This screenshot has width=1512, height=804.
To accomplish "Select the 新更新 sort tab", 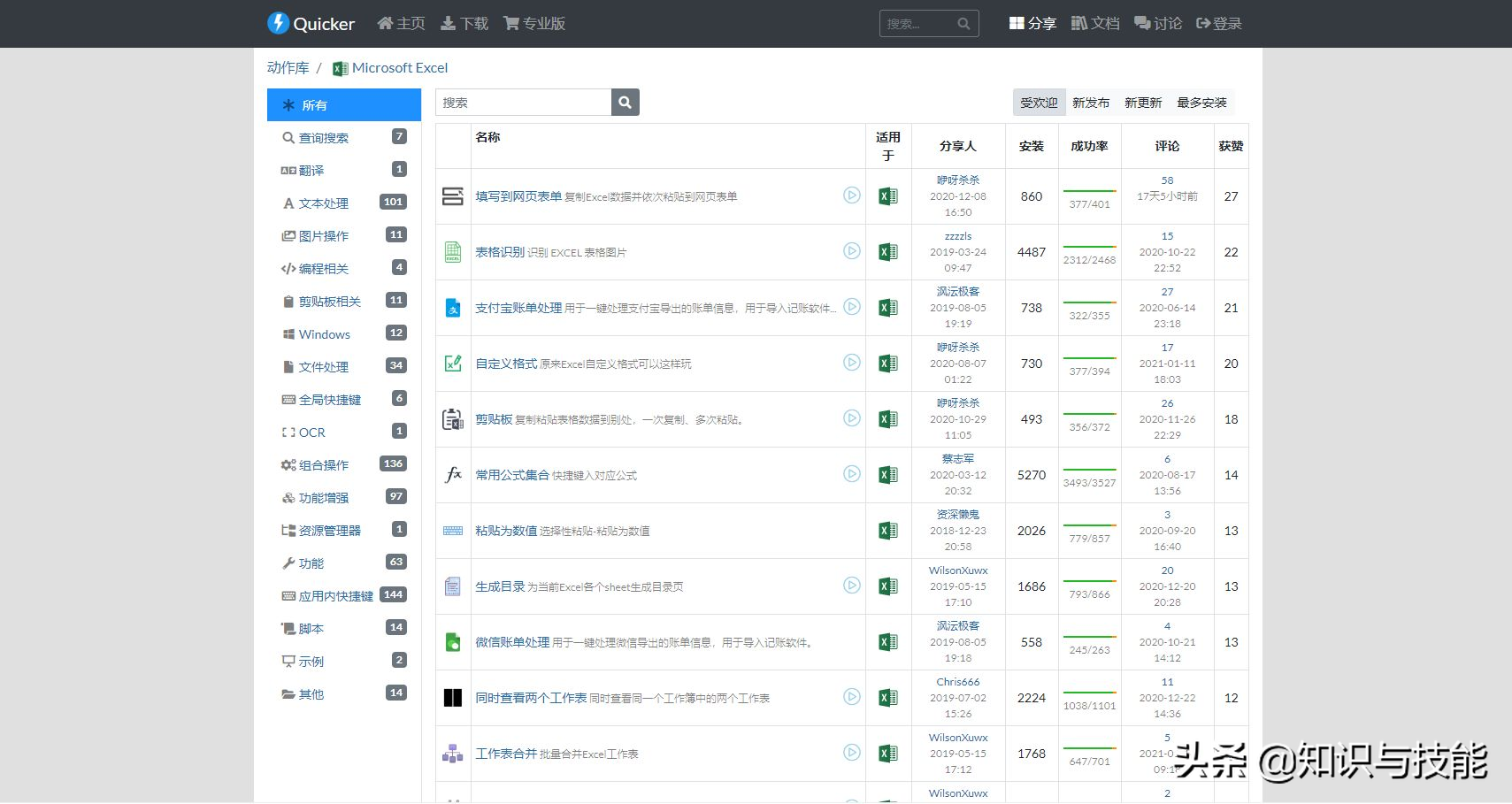I will pyautogui.click(x=1143, y=103).
